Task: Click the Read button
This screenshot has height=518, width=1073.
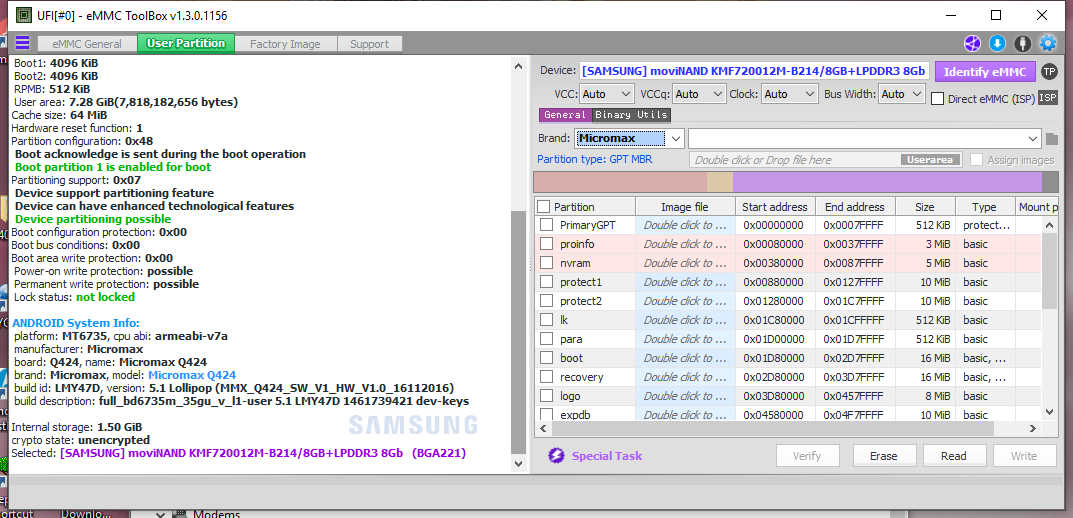Action: click(x=954, y=456)
